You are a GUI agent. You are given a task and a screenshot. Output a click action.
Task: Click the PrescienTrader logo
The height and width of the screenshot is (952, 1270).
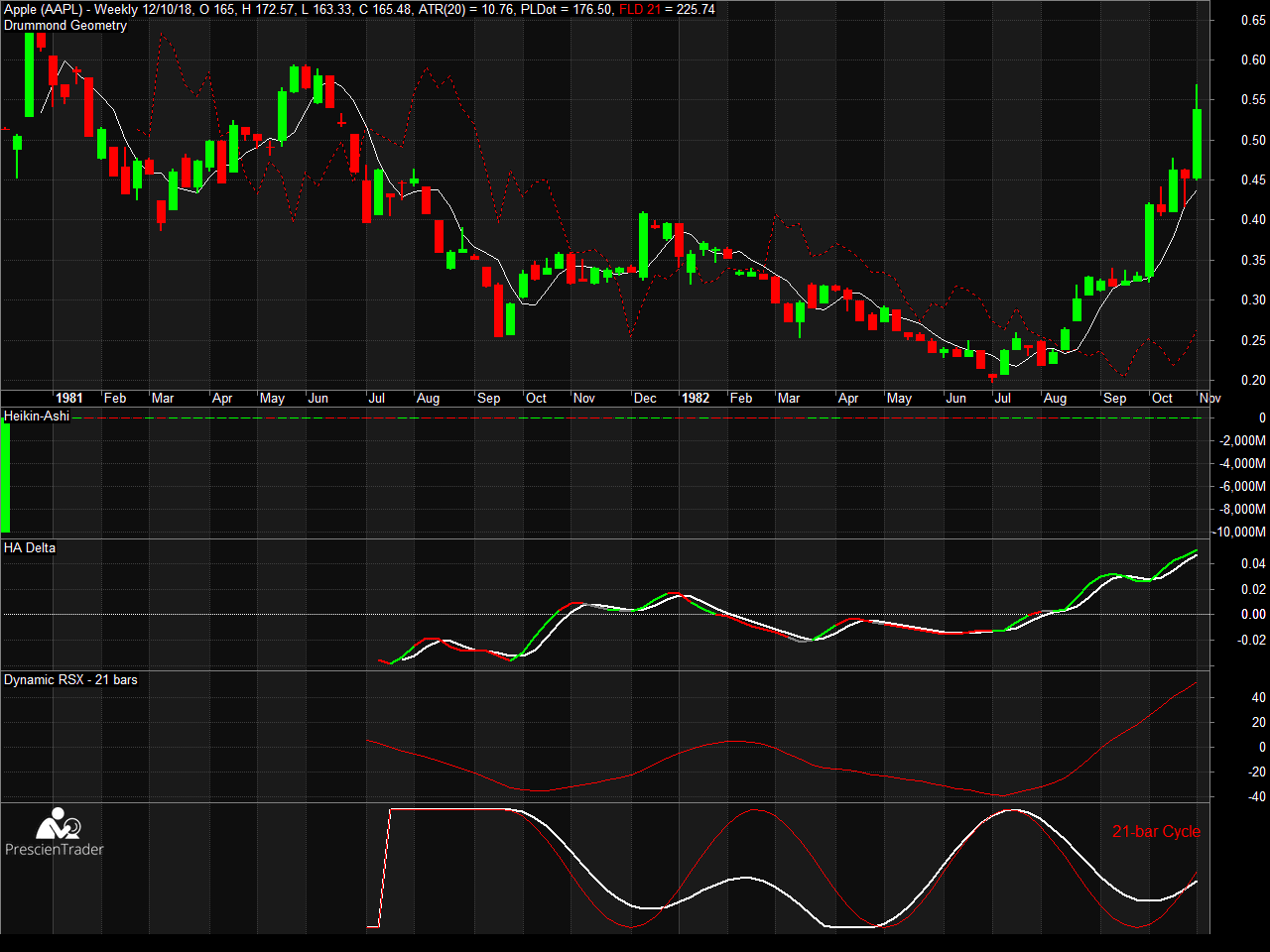(x=54, y=832)
